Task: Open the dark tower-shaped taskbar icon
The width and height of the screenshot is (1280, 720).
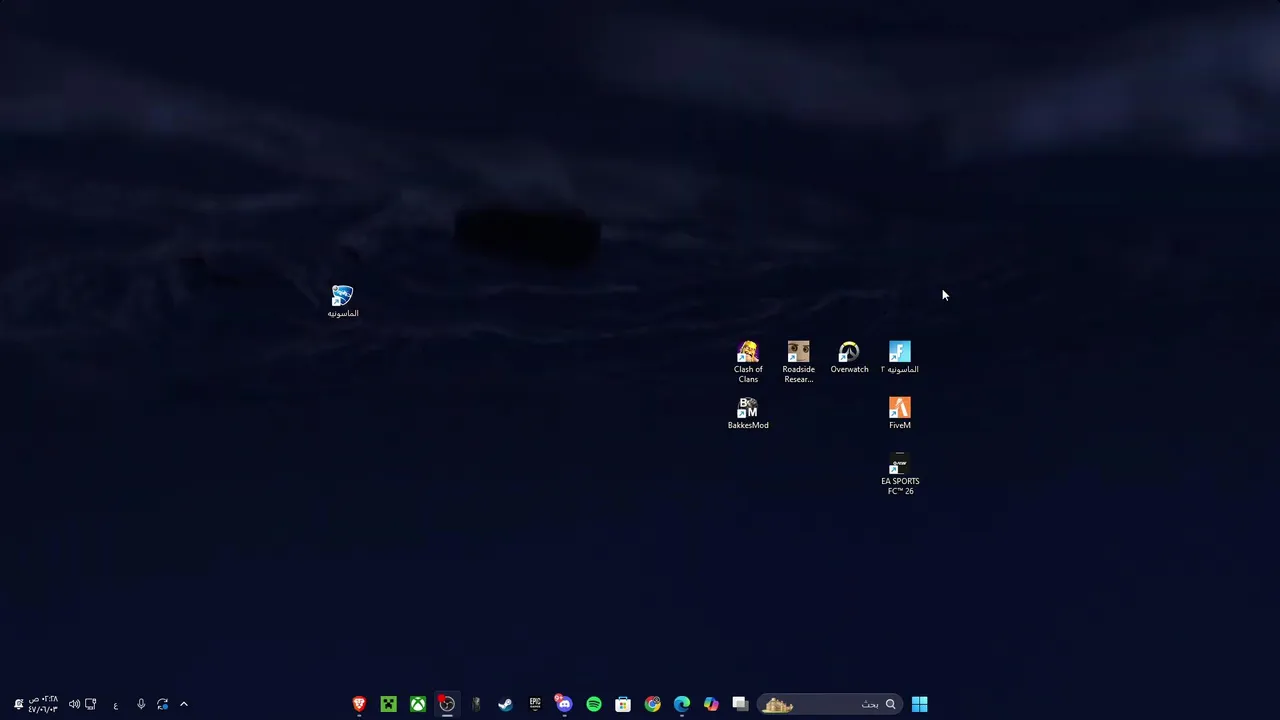Action: click(x=476, y=704)
